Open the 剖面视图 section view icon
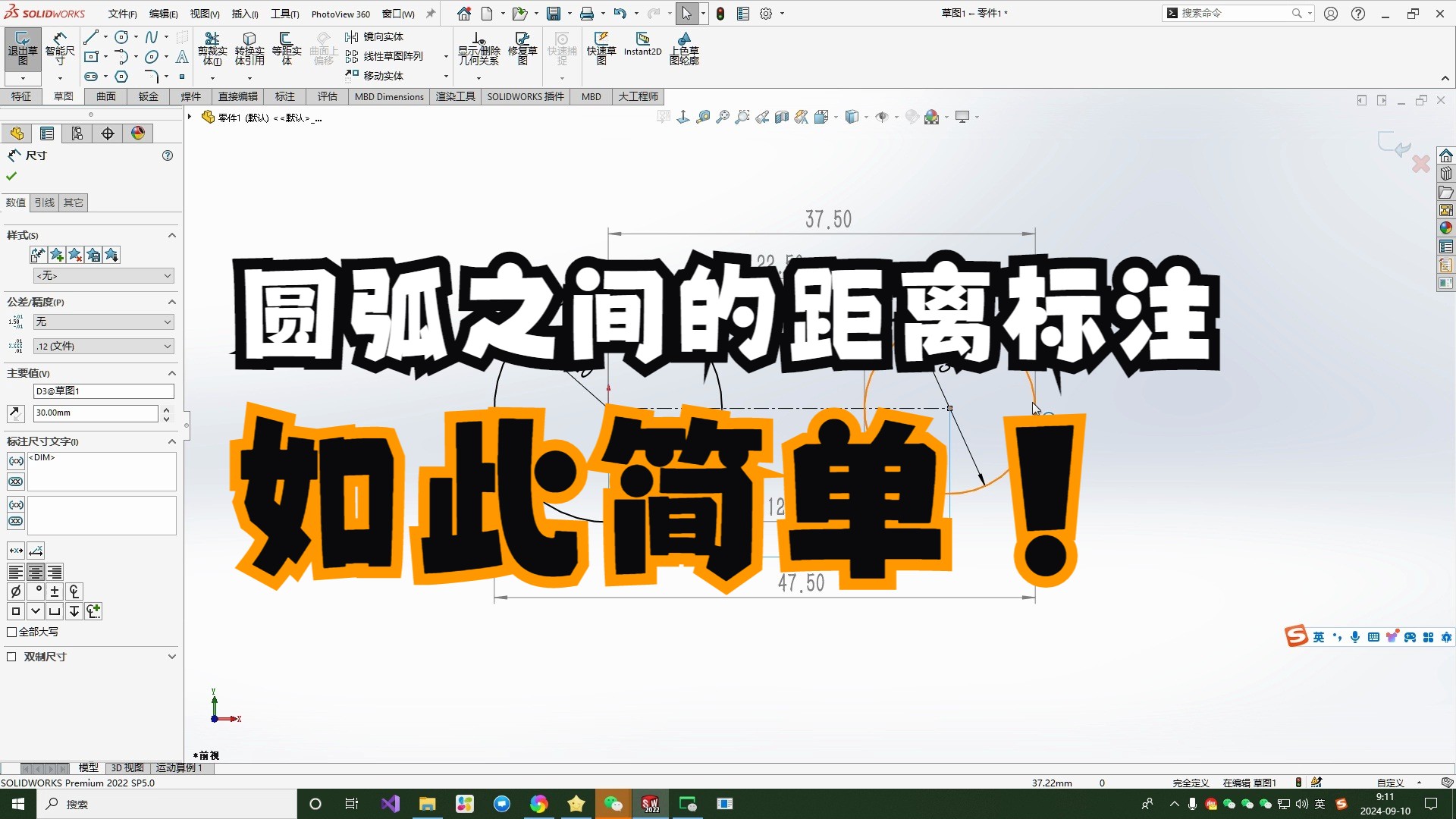 click(782, 117)
